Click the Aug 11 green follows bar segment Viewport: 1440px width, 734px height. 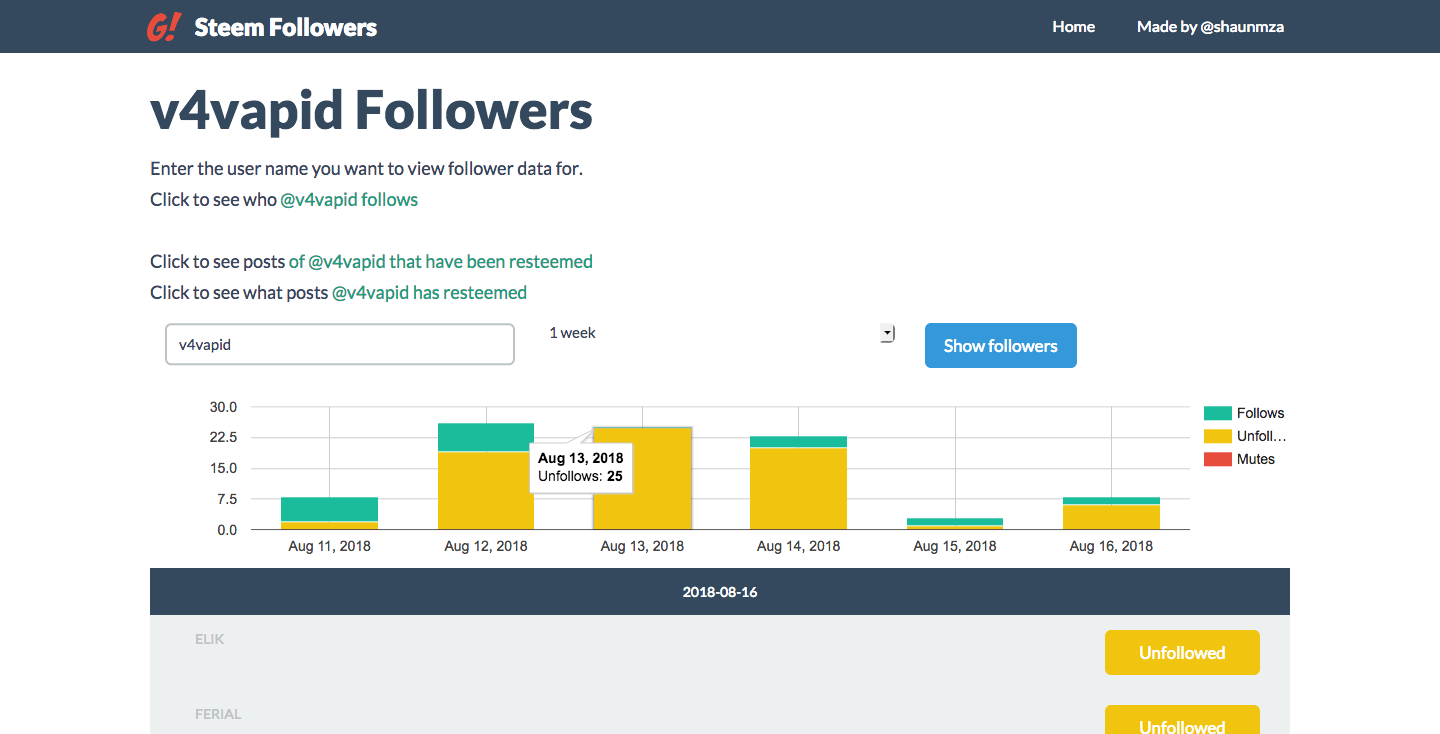point(329,509)
